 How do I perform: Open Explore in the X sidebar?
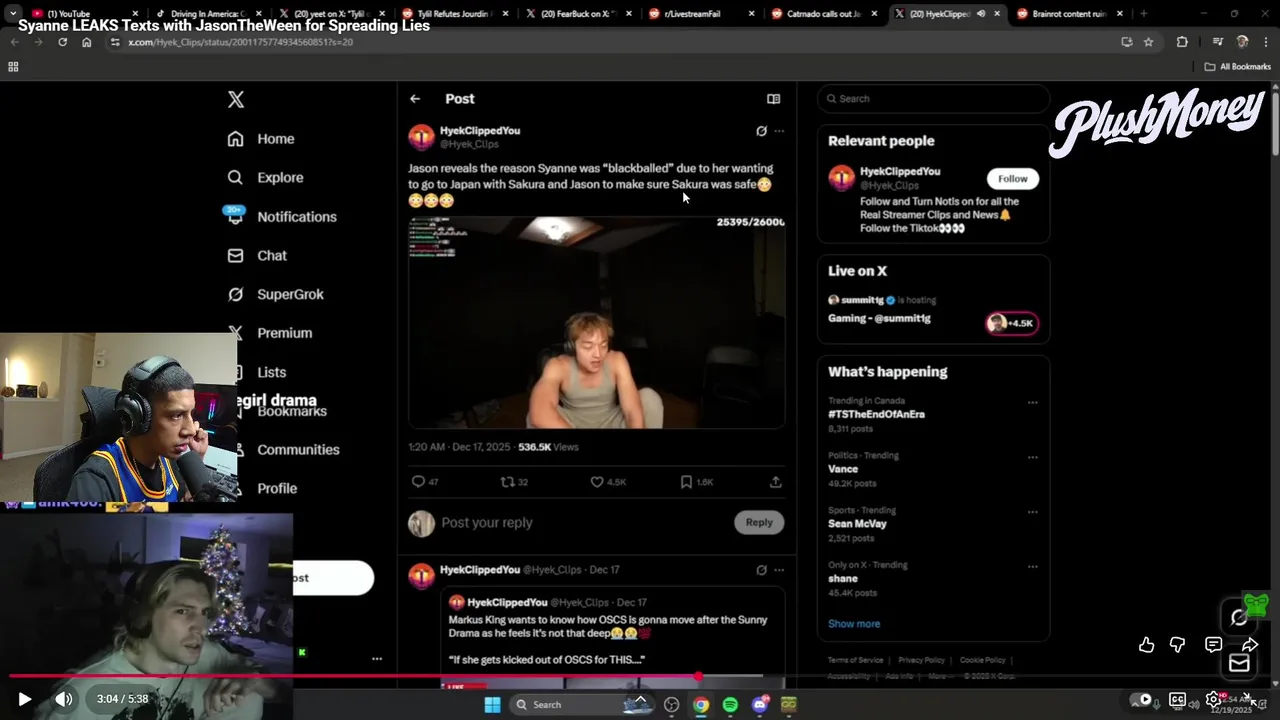tap(265, 177)
